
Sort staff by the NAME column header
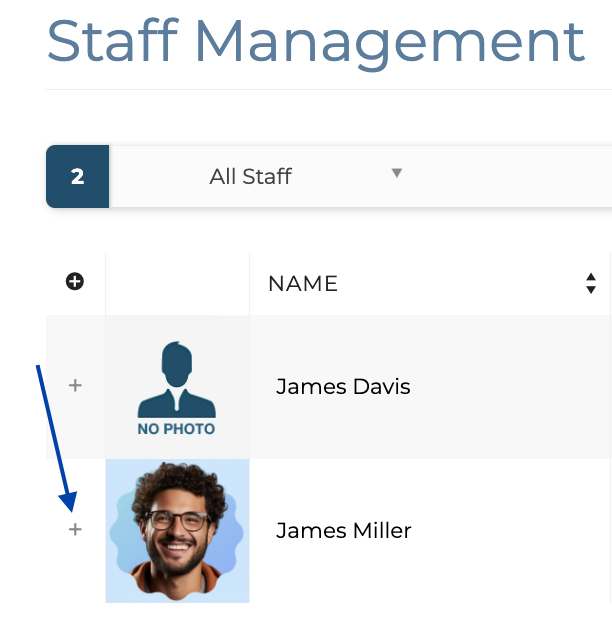pyautogui.click(x=303, y=283)
